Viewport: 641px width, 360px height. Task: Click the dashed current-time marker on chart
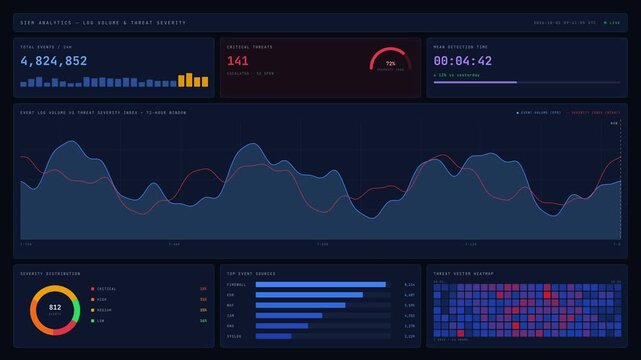(621, 180)
